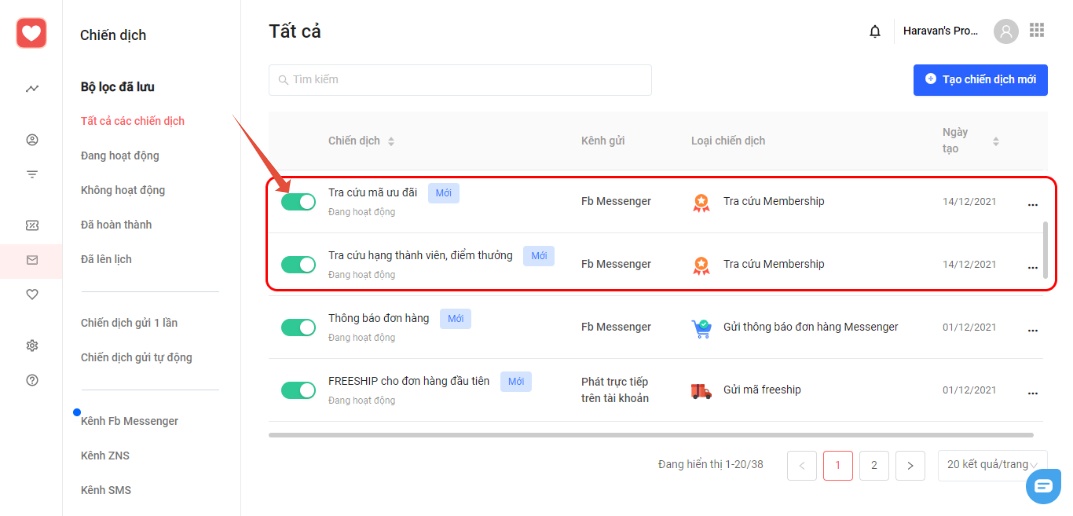Open the customer profile sidebar icon
Screen dimensions: 1073x516
tap(31, 140)
